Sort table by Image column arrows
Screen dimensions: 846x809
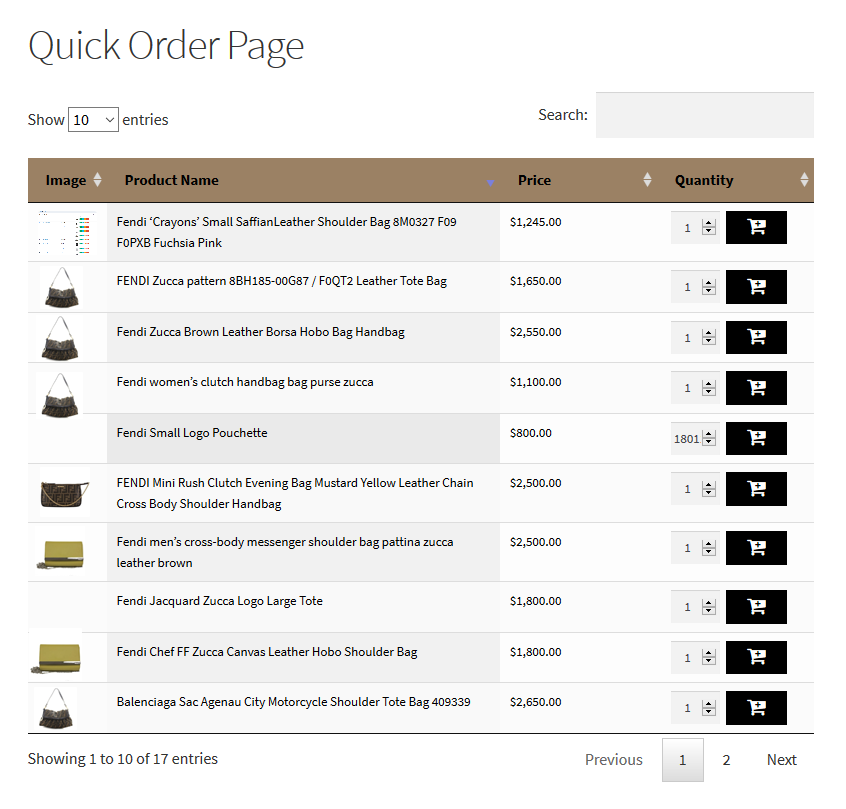[98, 180]
